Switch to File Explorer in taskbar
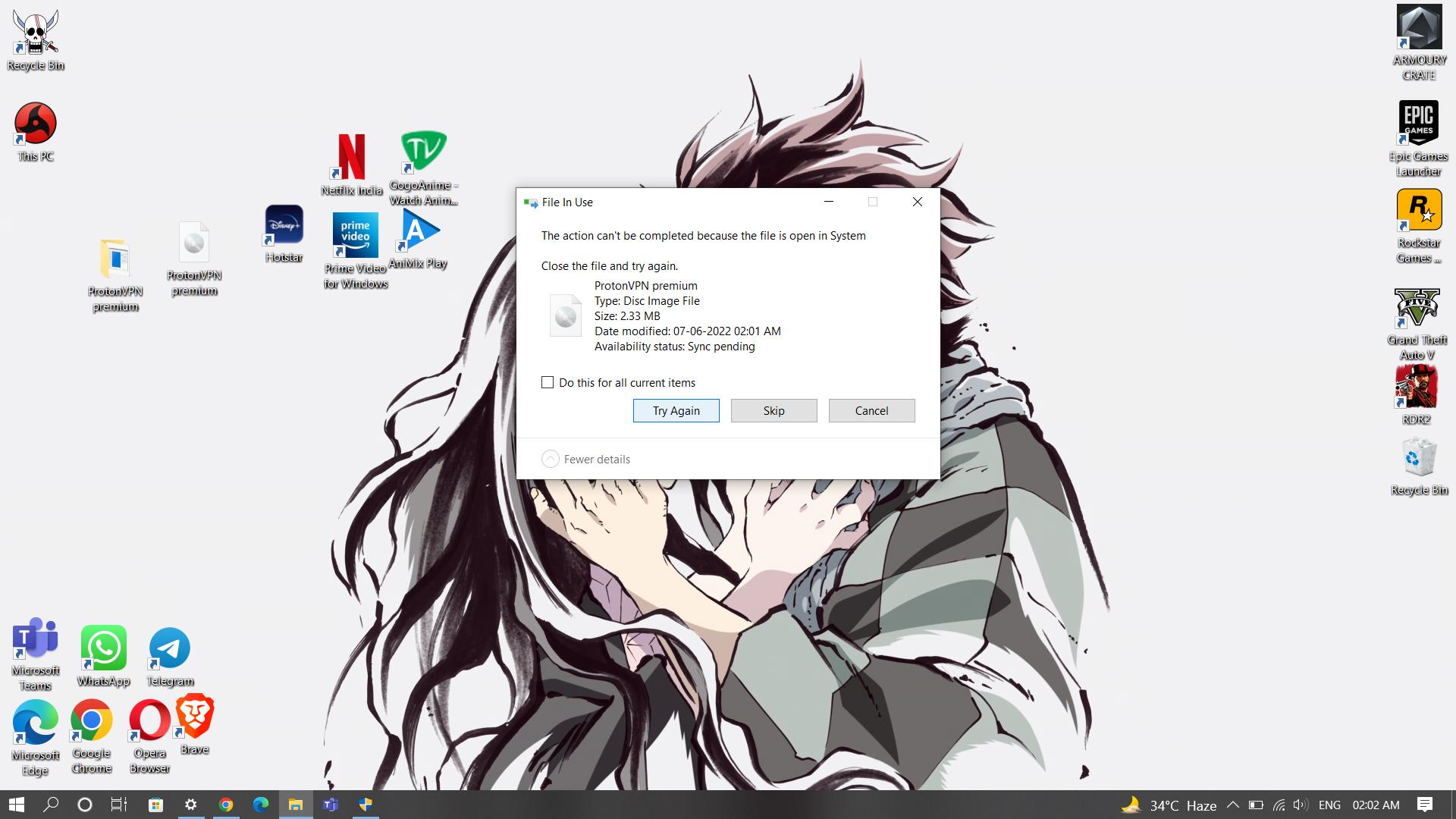Screen dimensions: 1456x819 click(x=295, y=805)
